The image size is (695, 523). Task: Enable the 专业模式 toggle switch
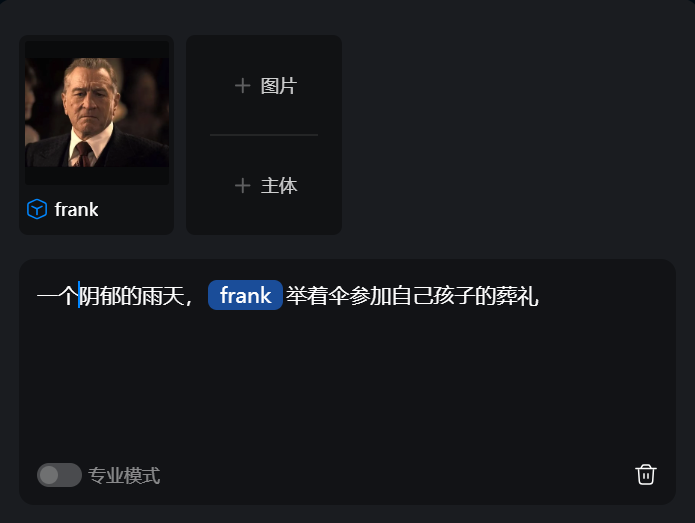pos(59,475)
